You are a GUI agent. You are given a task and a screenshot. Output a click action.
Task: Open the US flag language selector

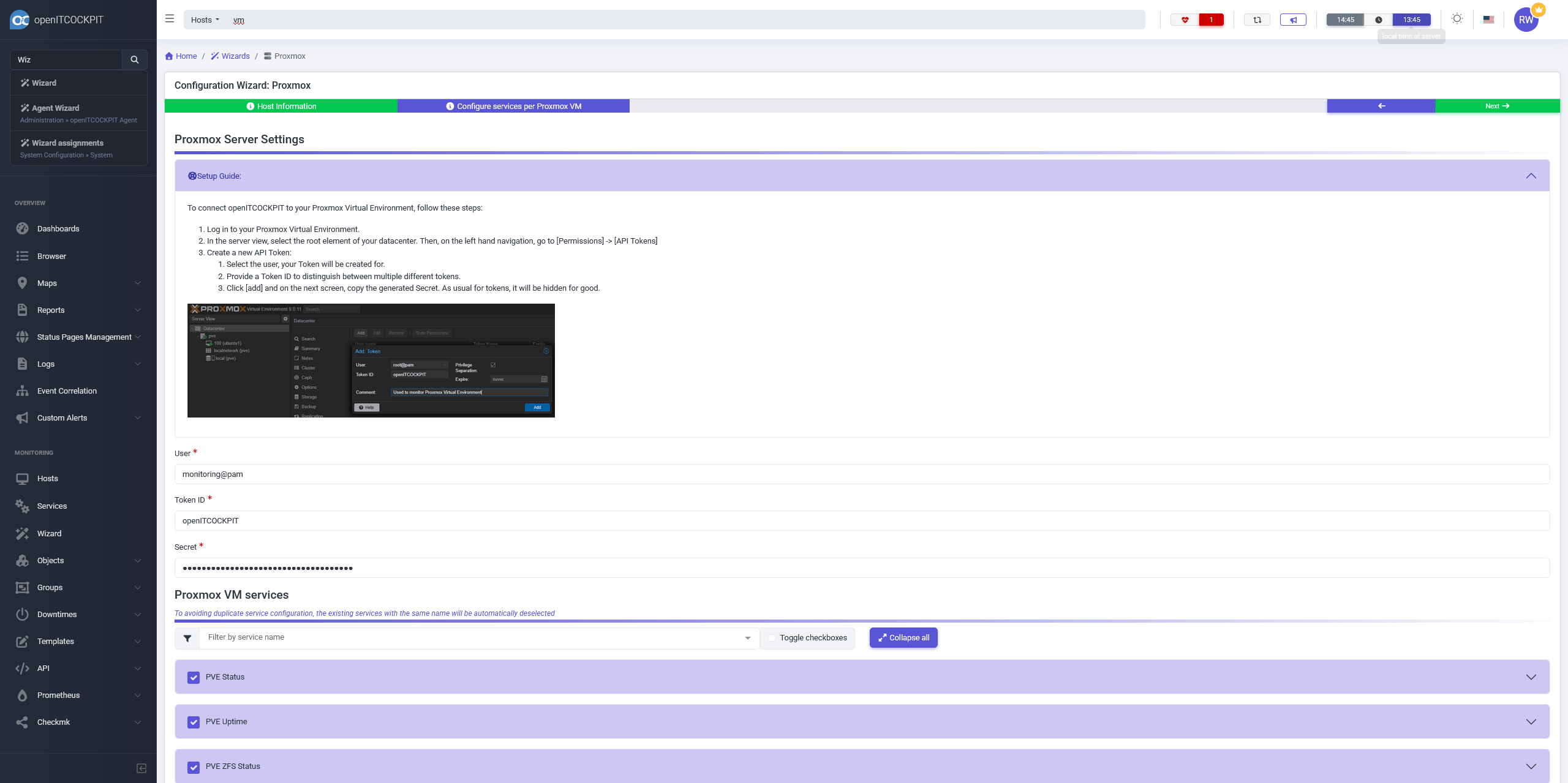(1488, 20)
